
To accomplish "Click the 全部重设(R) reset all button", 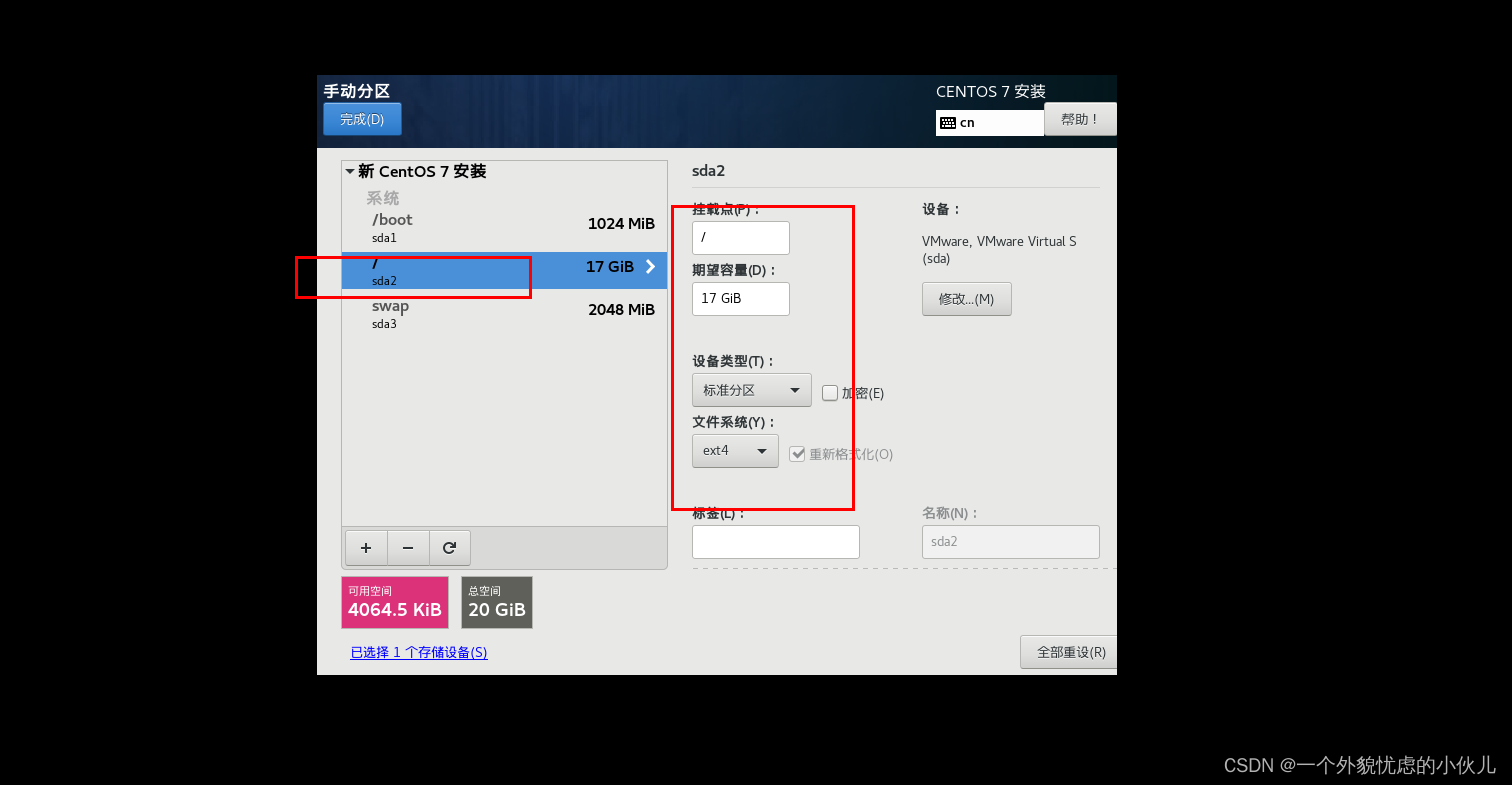I will point(1069,652).
